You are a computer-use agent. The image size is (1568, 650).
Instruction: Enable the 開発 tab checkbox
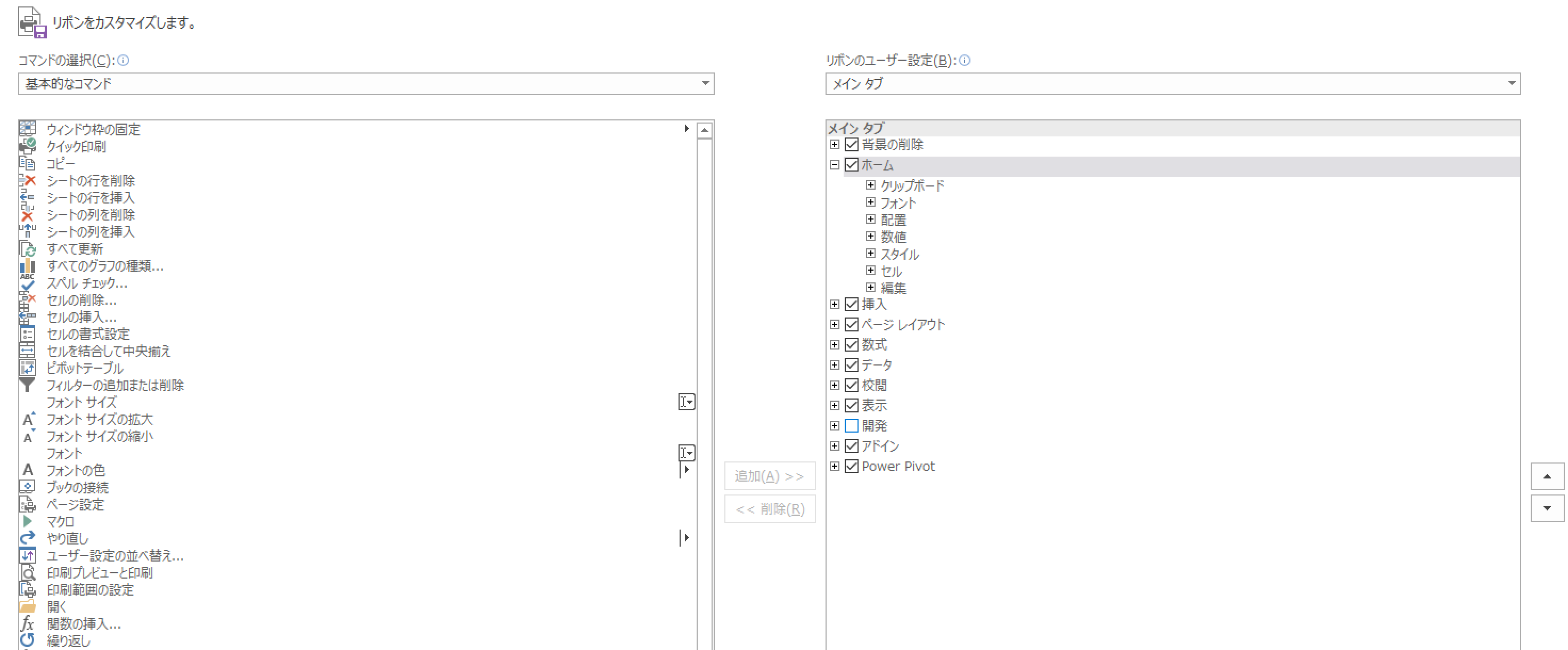click(x=852, y=426)
